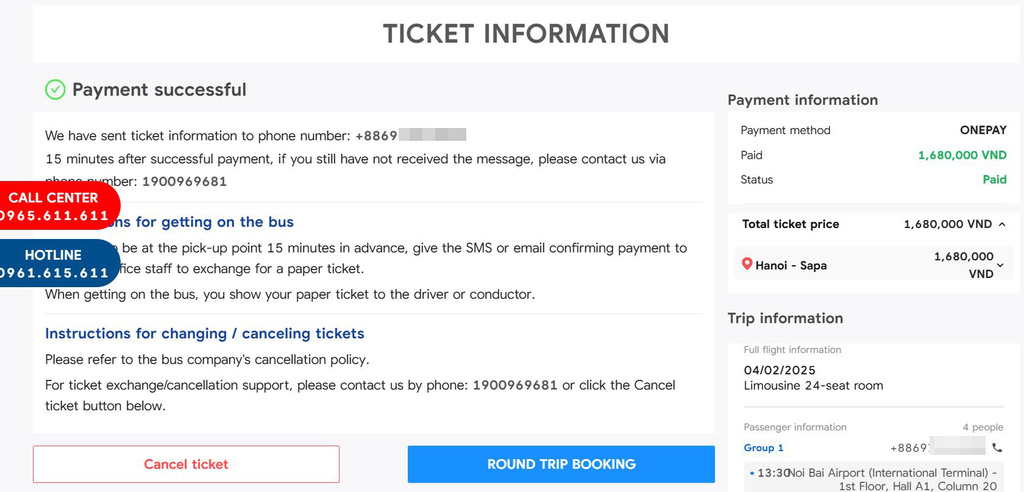1024x492 pixels.
Task: Expand the Hanoi - Sapa price row chevron
Action: point(1000,265)
